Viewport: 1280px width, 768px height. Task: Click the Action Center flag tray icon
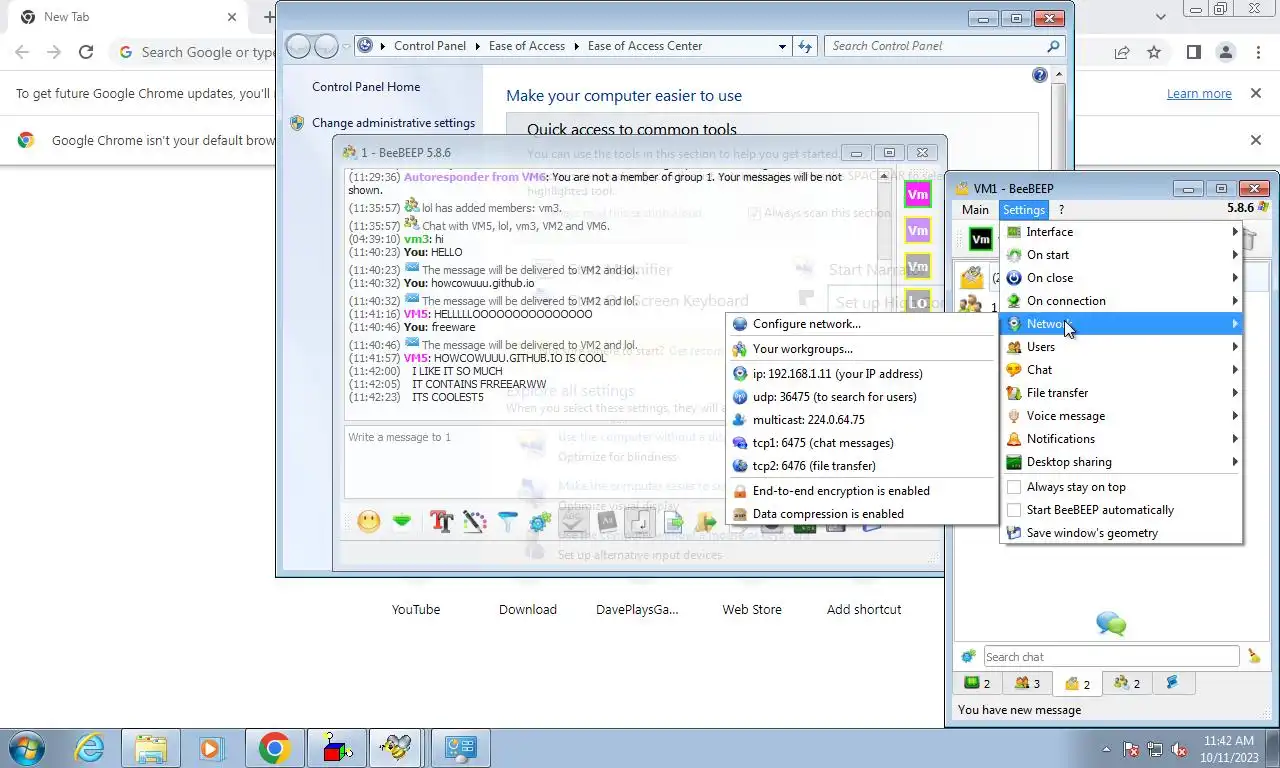[1132, 749]
